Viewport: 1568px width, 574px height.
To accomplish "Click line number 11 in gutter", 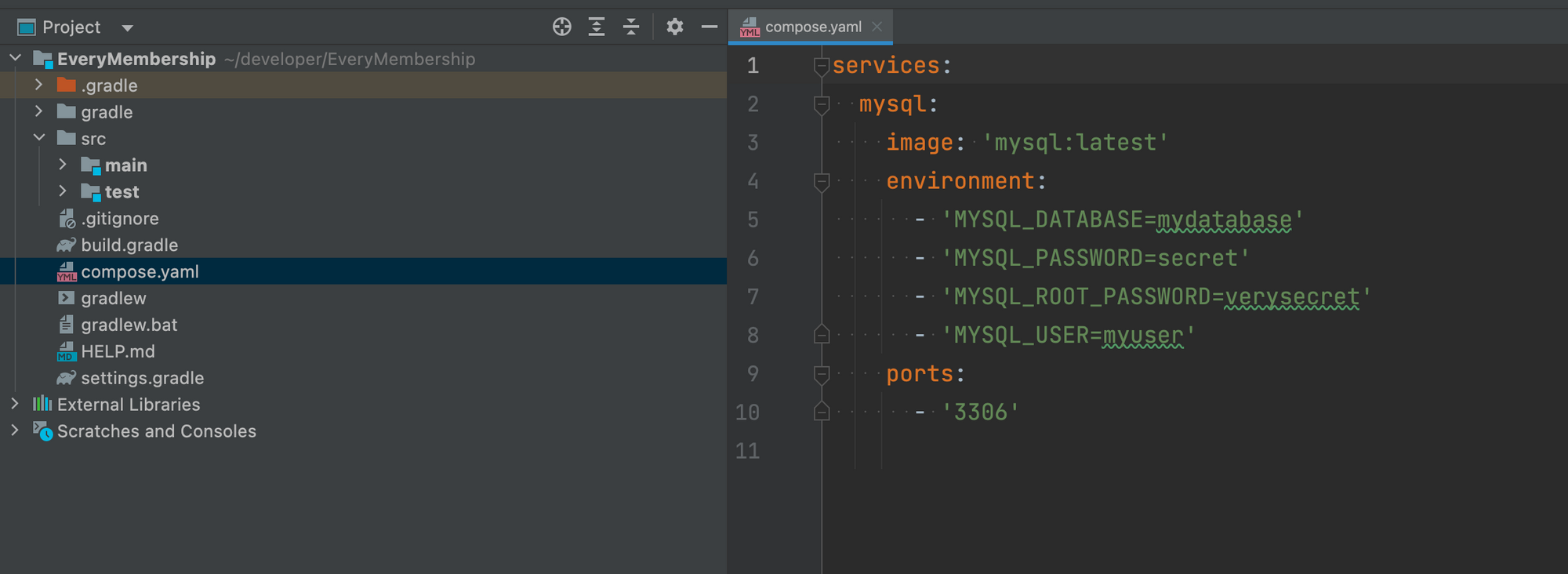I will pyautogui.click(x=747, y=451).
